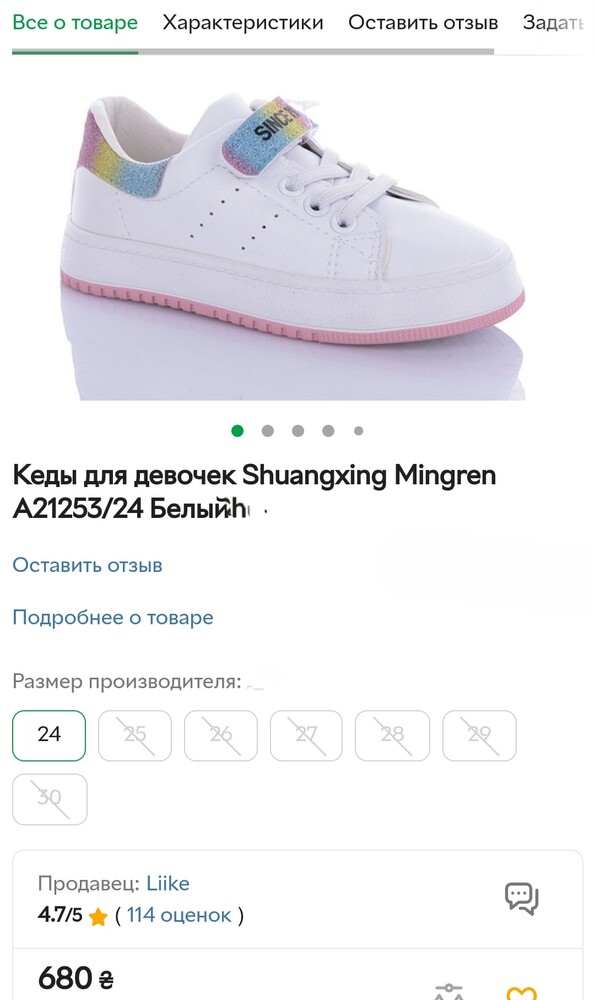Image resolution: width=595 pixels, height=1000 pixels.
Task: Click the compare scales icon
Action: [x=449, y=992]
